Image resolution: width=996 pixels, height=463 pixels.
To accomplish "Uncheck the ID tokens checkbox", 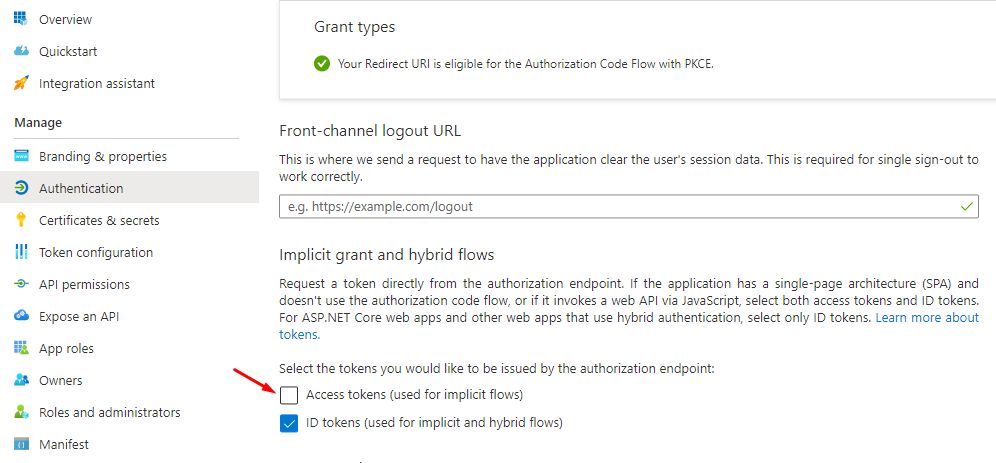I will 290,423.
